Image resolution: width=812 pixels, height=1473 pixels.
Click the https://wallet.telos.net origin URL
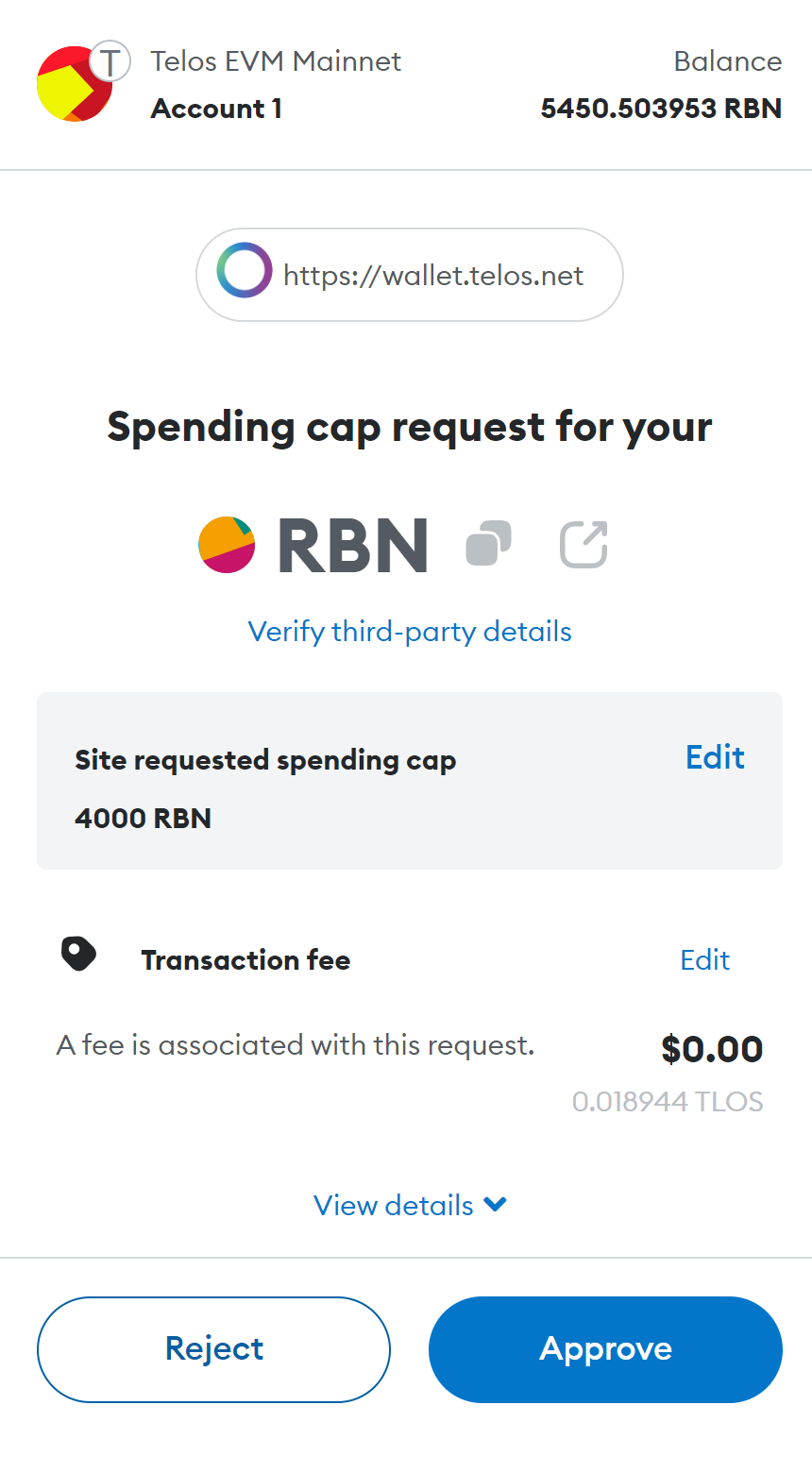433,276
